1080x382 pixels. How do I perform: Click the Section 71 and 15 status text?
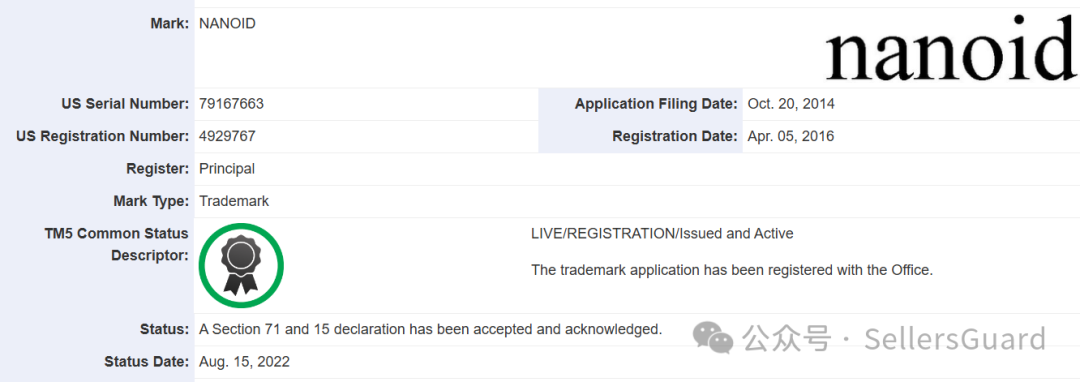click(x=430, y=329)
